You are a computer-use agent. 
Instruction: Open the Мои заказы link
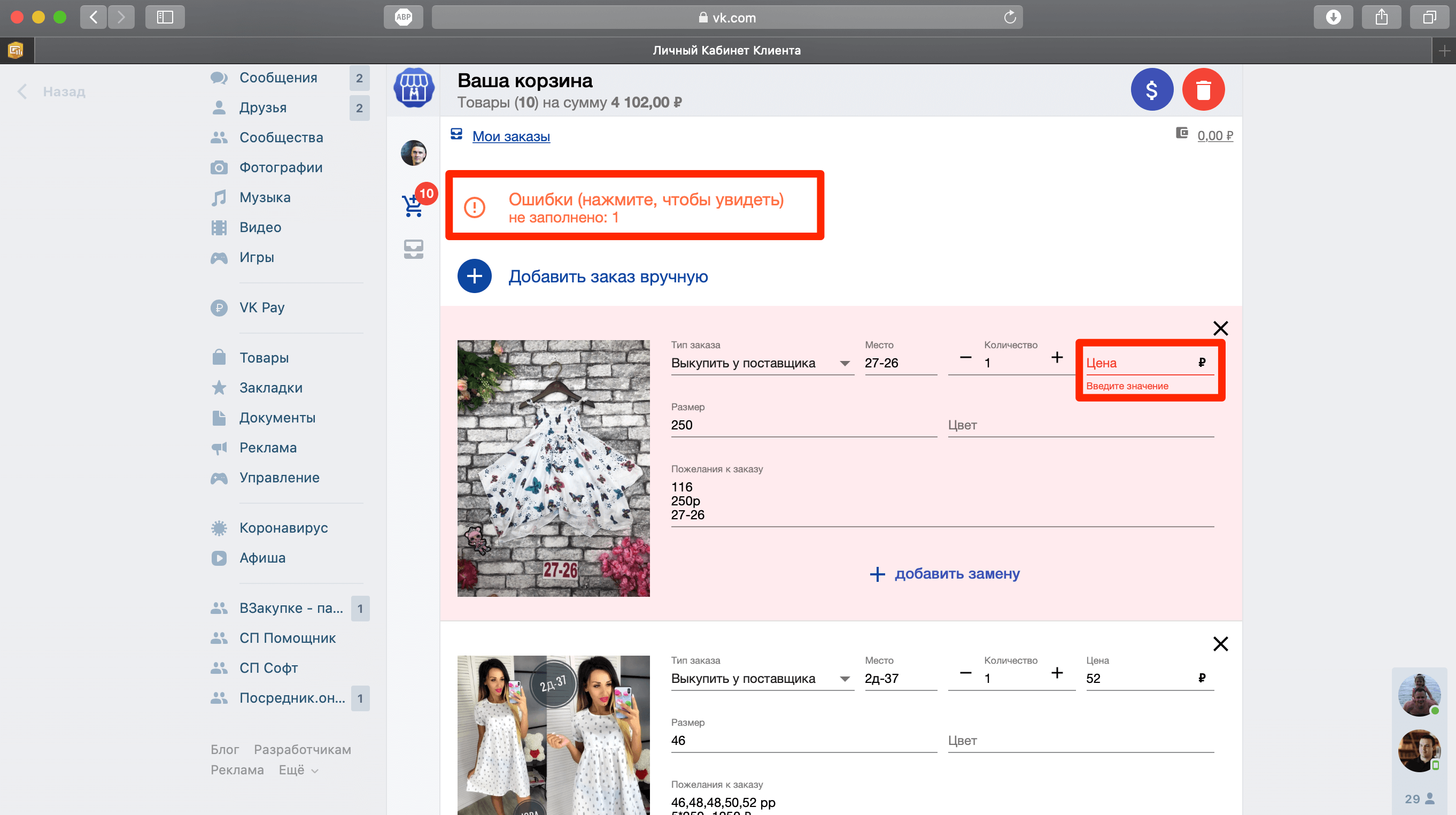click(511, 136)
